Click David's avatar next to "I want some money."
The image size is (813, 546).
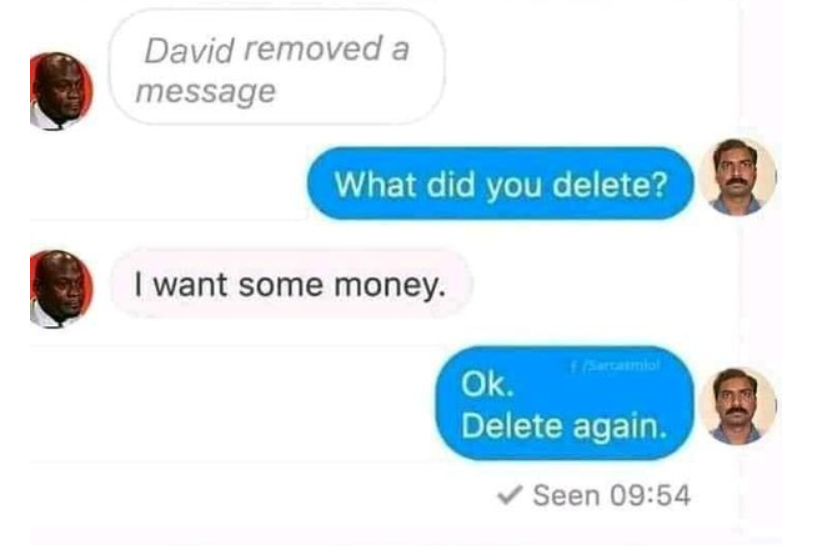click(61, 289)
